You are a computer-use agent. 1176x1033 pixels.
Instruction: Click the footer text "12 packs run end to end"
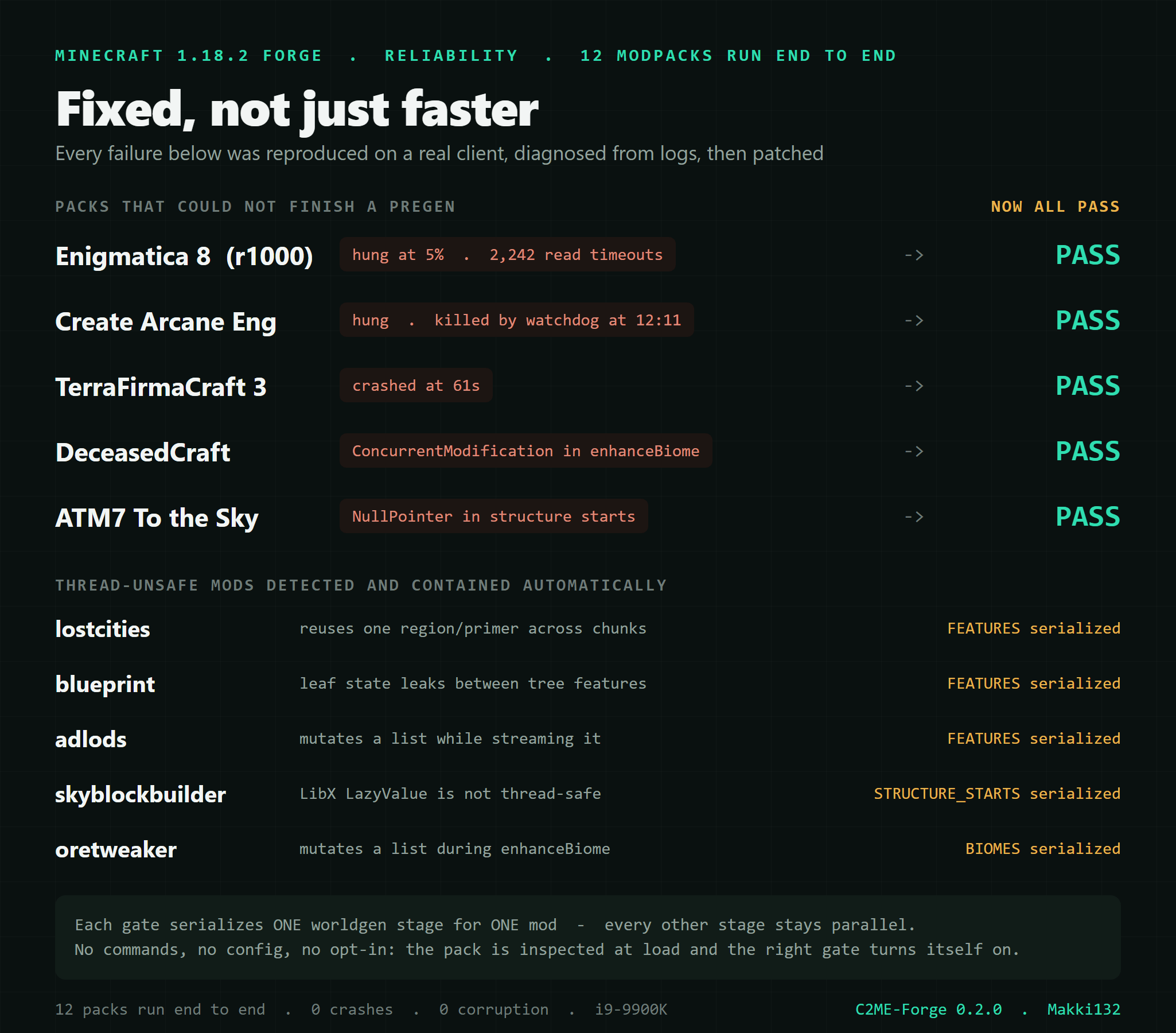160,1009
